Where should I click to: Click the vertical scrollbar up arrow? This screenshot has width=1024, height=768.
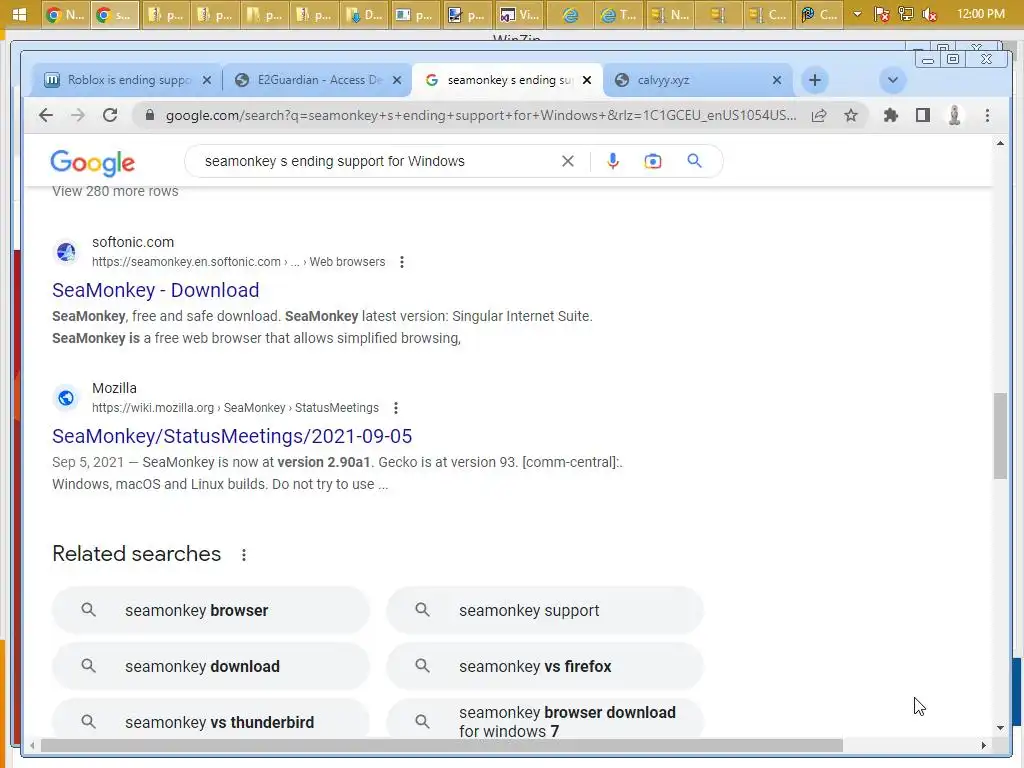point(1000,143)
